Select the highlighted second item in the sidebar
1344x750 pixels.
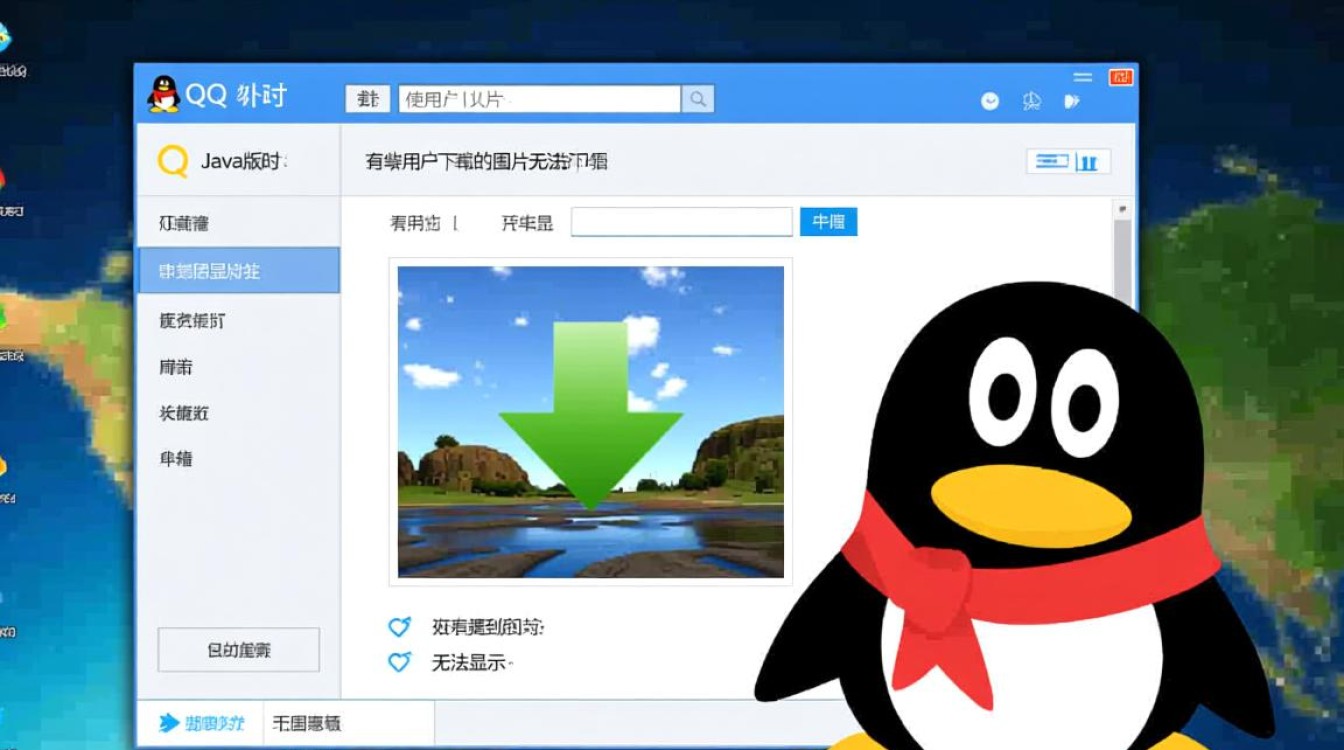point(237,270)
